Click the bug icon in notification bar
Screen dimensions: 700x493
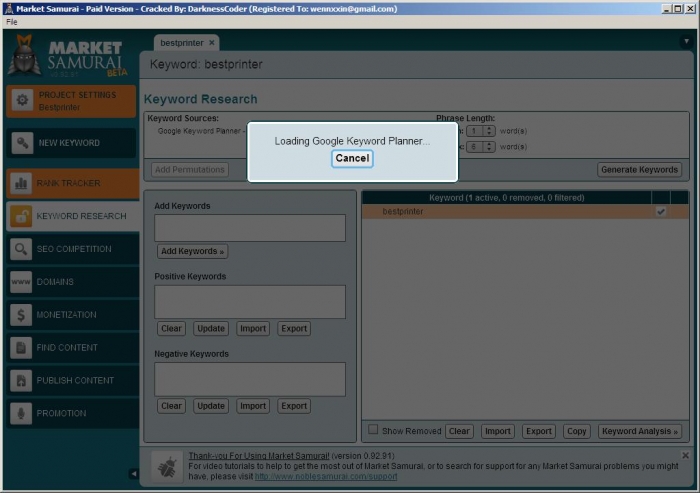[167, 467]
